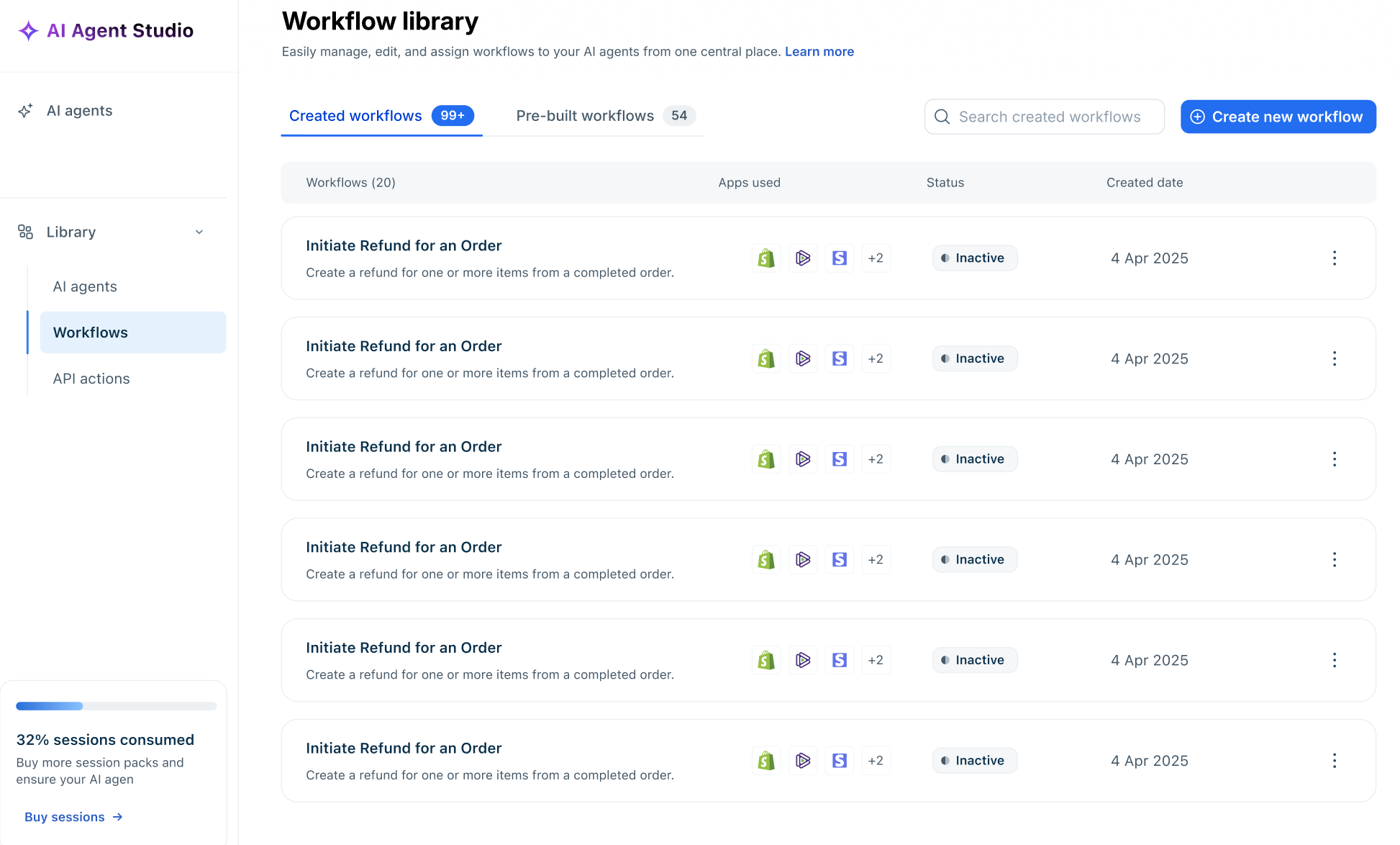Click the Library grid icon in the sidebar
Viewport: 1400px width, 845px height.
[25, 232]
